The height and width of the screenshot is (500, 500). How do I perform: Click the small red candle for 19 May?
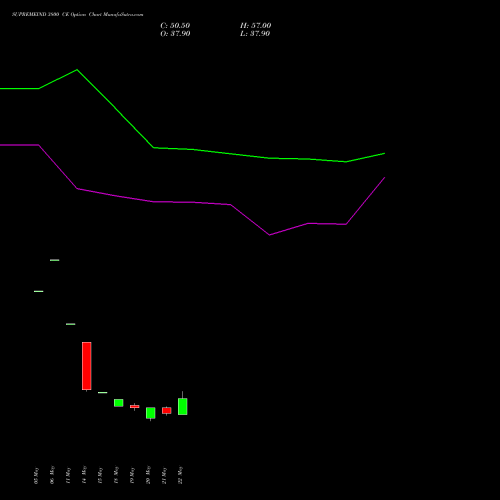point(135,406)
